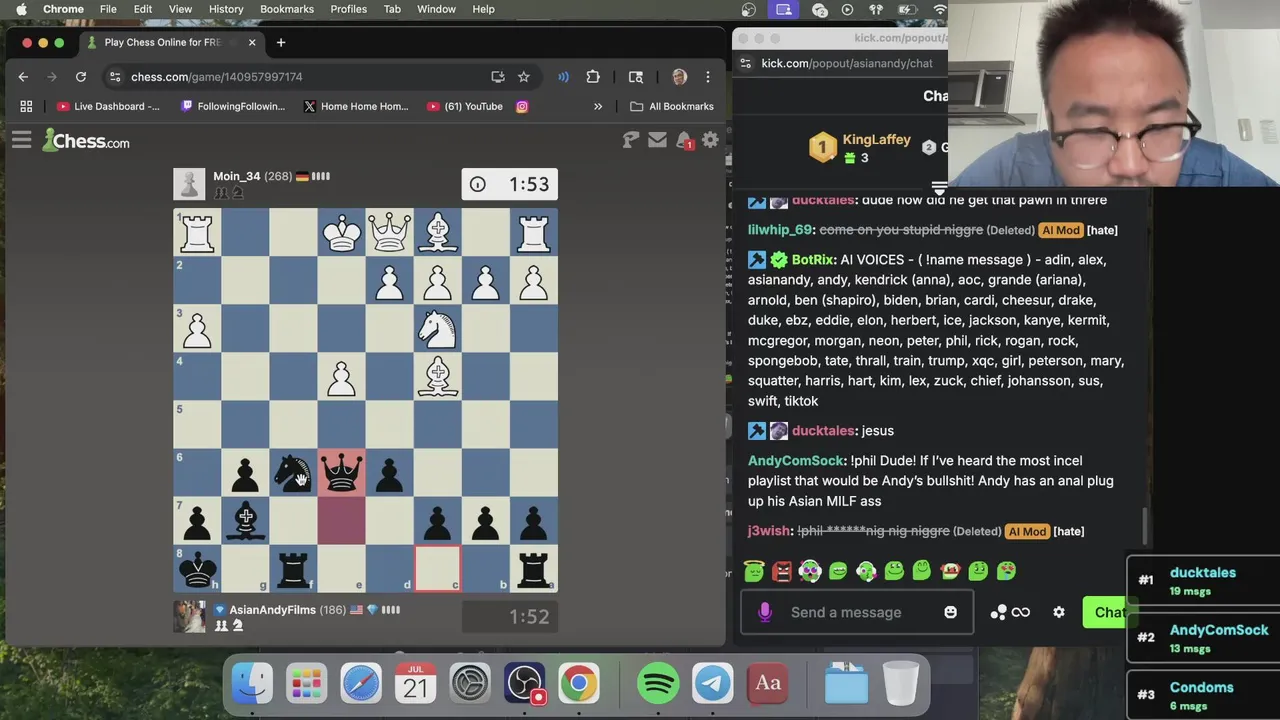
Task: Open Chrome extensions puzzle icon
Action: [593, 77]
